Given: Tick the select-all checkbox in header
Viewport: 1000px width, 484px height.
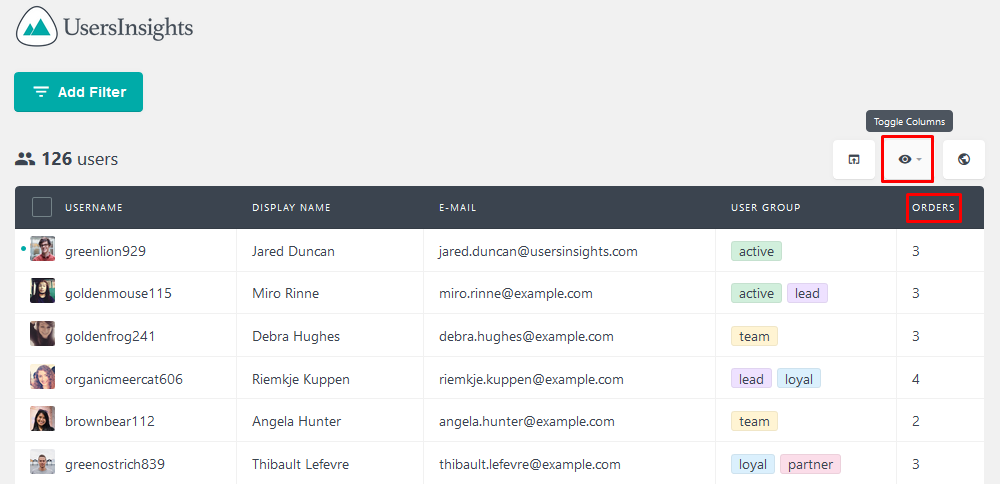Looking at the screenshot, I should (x=42, y=207).
